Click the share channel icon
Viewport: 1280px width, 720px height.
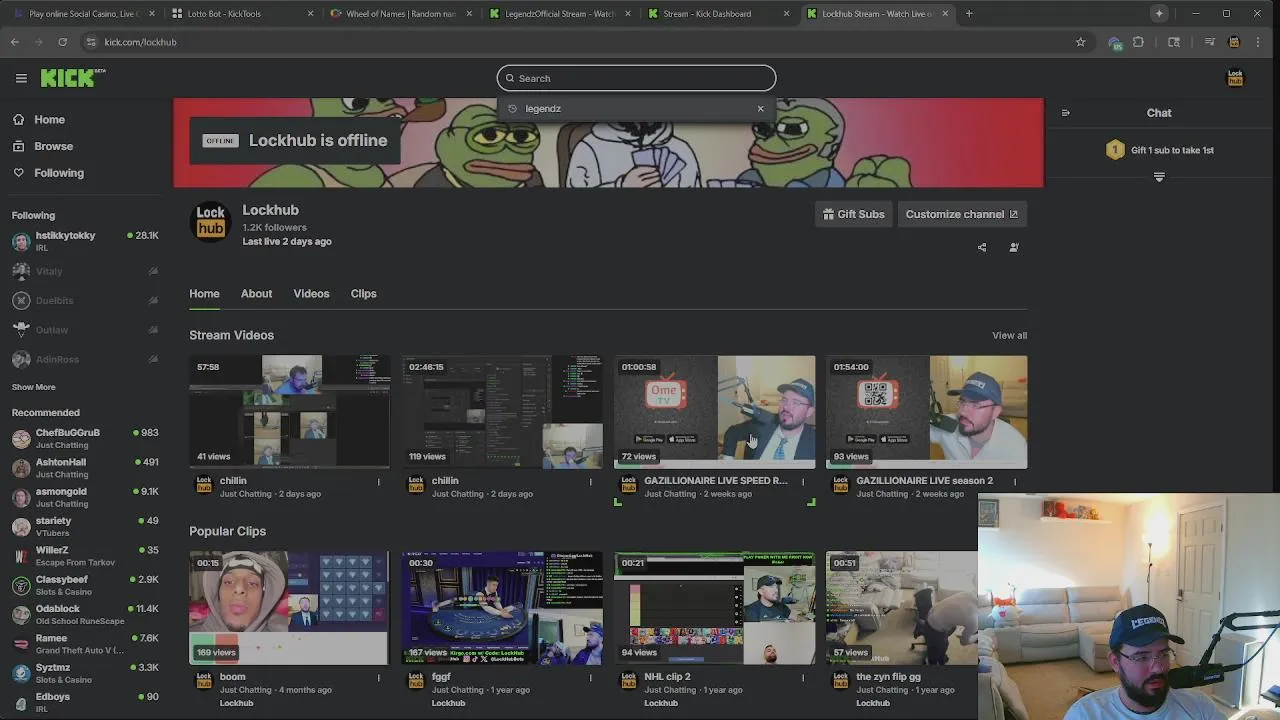point(982,248)
